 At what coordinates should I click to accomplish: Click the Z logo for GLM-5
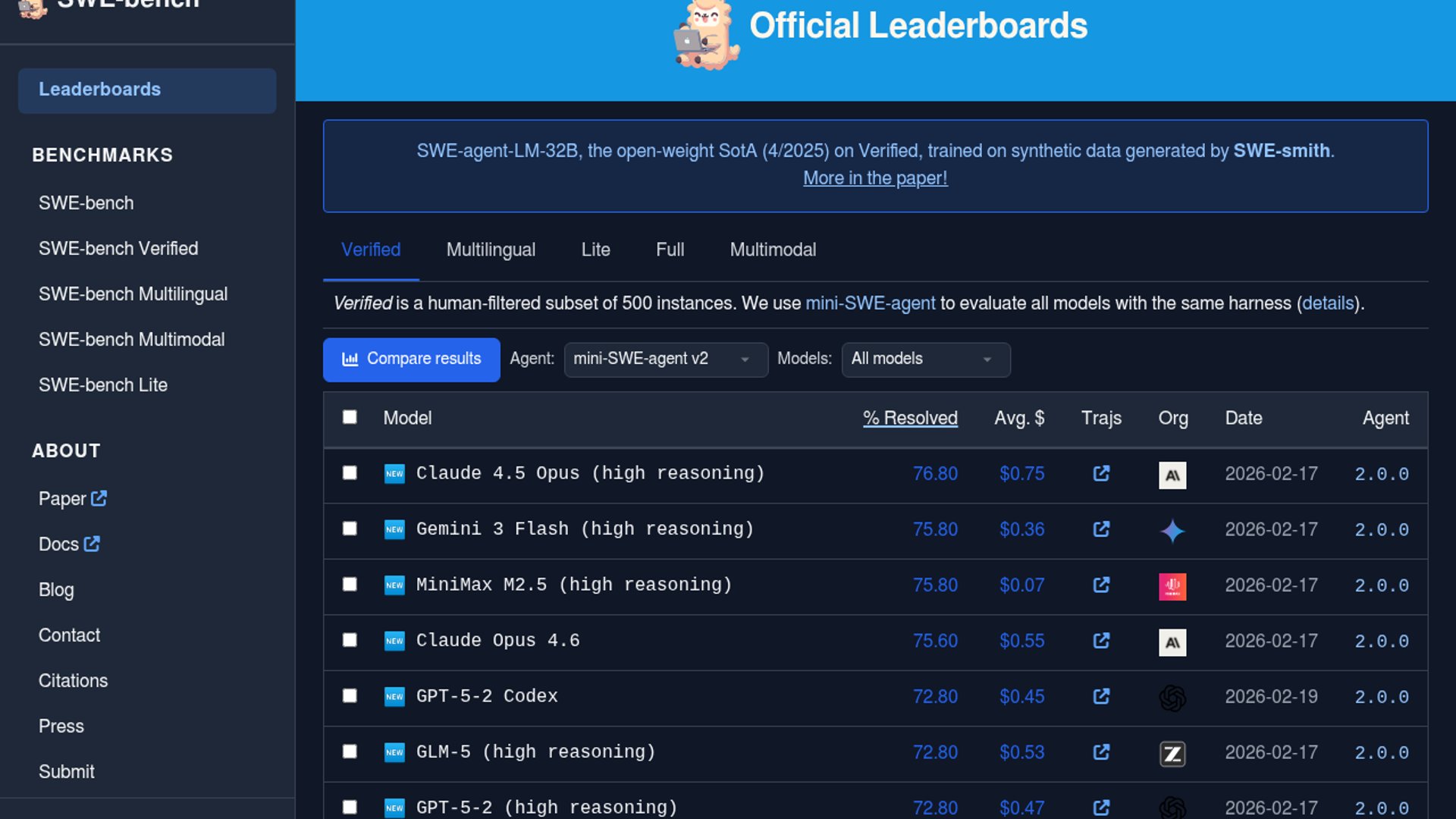(1172, 754)
